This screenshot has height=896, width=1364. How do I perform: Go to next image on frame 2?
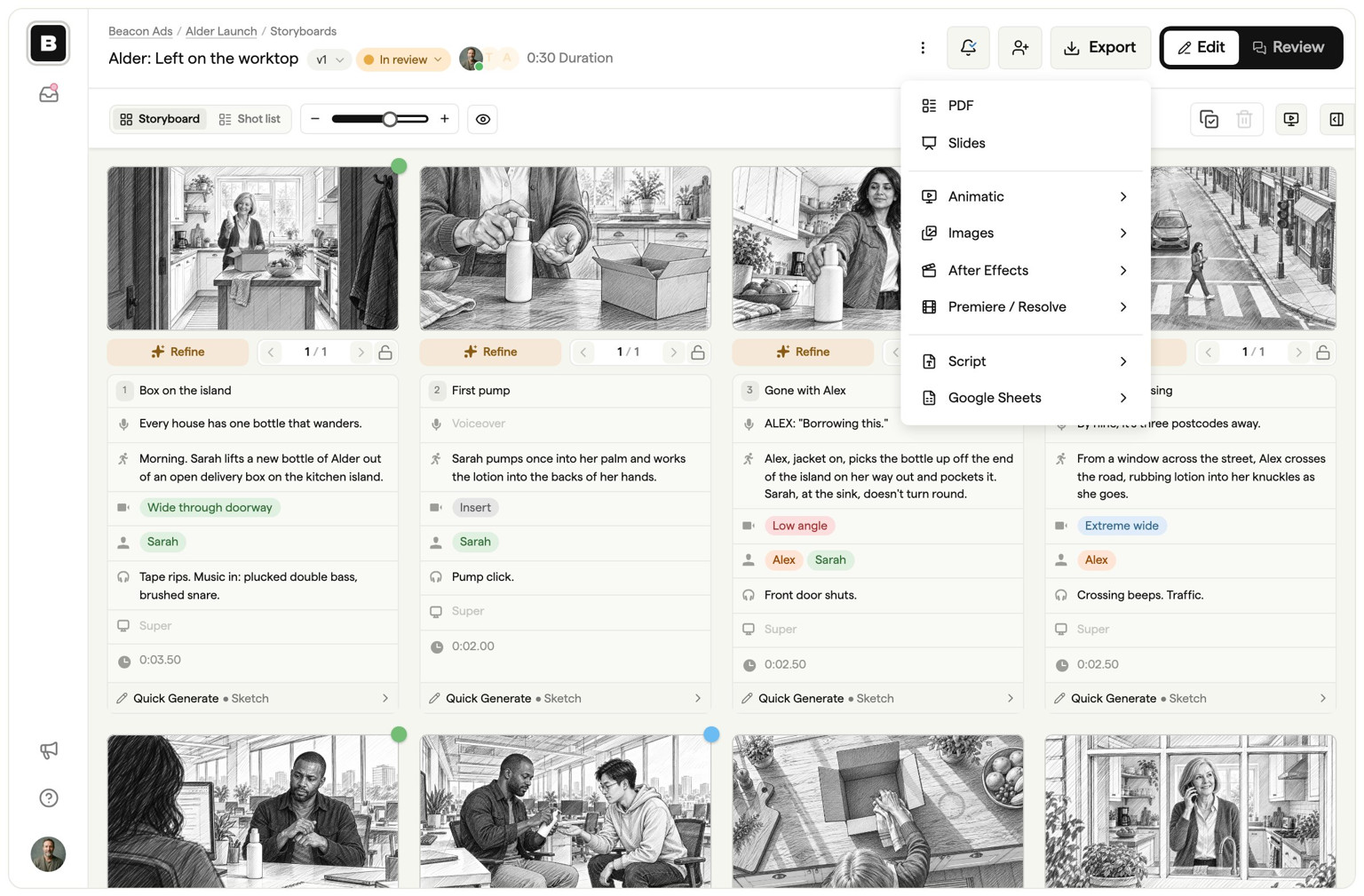tap(673, 353)
